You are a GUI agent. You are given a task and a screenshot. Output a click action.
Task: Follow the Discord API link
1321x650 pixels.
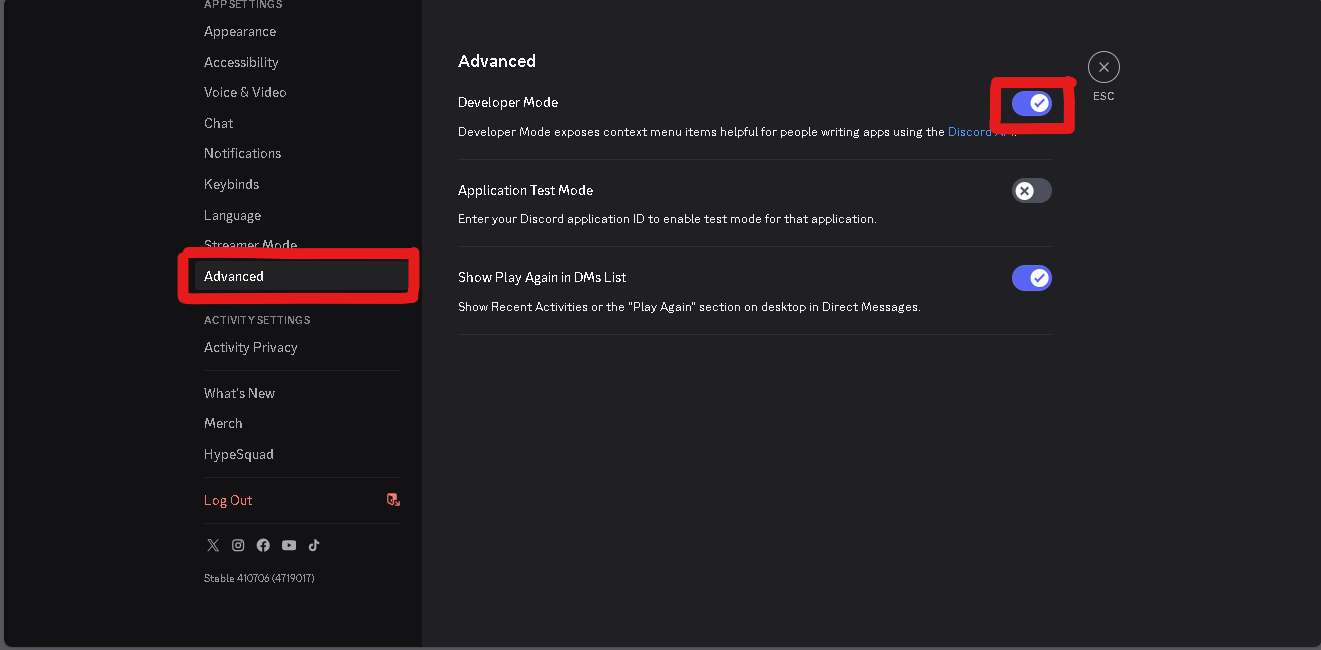point(982,132)
